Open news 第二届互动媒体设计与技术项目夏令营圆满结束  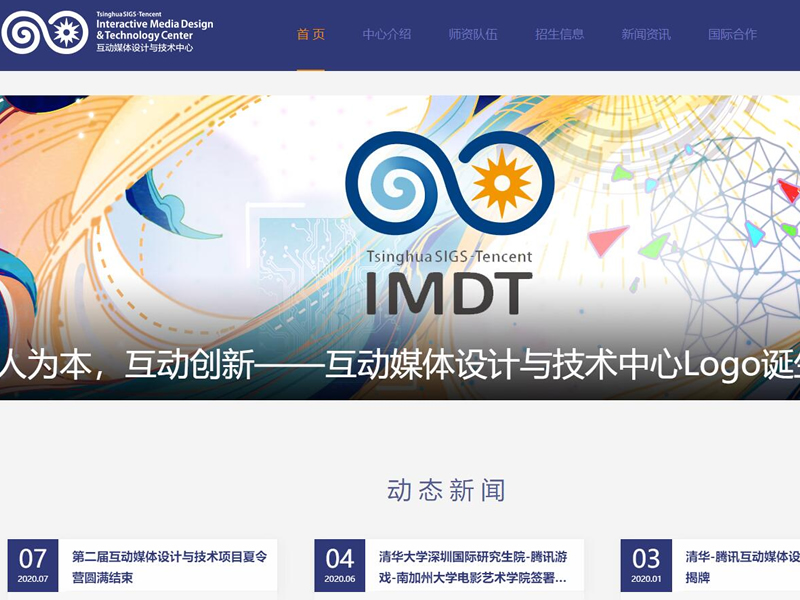point(169,566)
